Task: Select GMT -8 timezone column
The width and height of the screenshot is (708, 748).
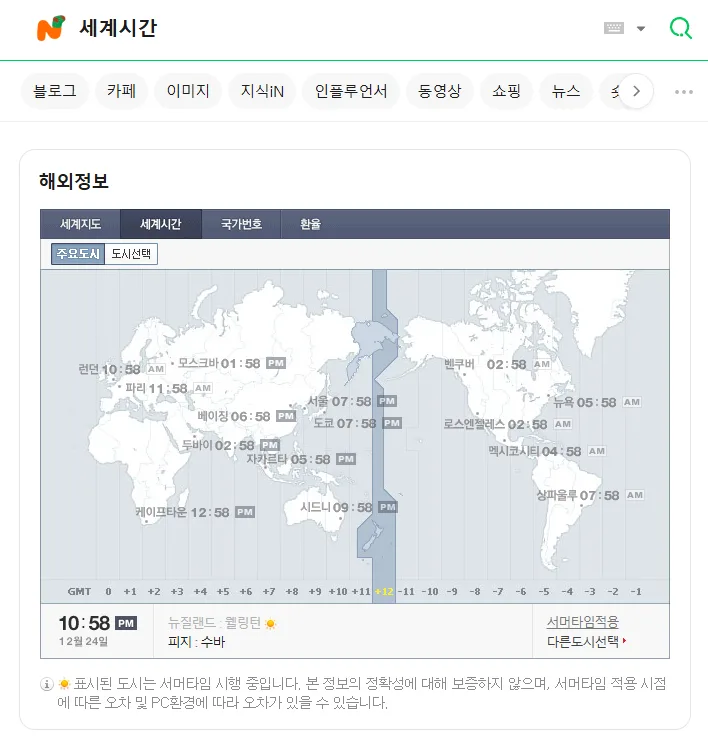Action: tap(475, 592)
